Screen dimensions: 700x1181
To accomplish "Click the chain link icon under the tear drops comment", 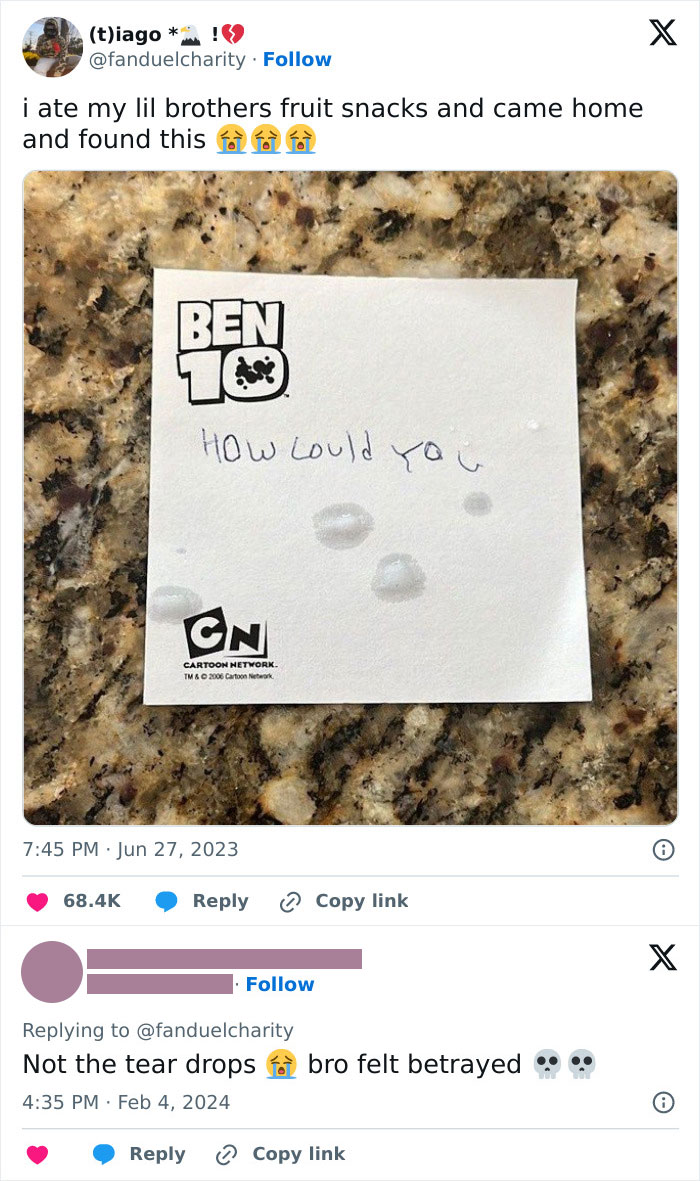I will coord(227,1154).
